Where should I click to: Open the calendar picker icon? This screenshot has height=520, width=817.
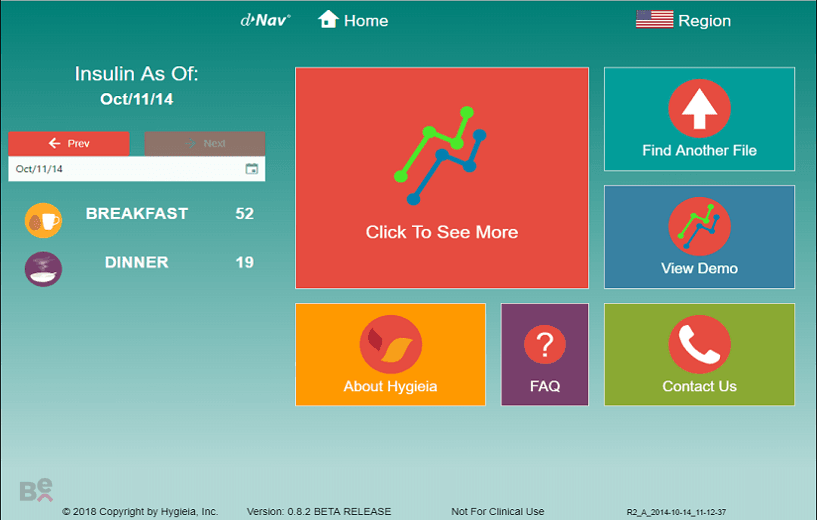pos(252,168)
